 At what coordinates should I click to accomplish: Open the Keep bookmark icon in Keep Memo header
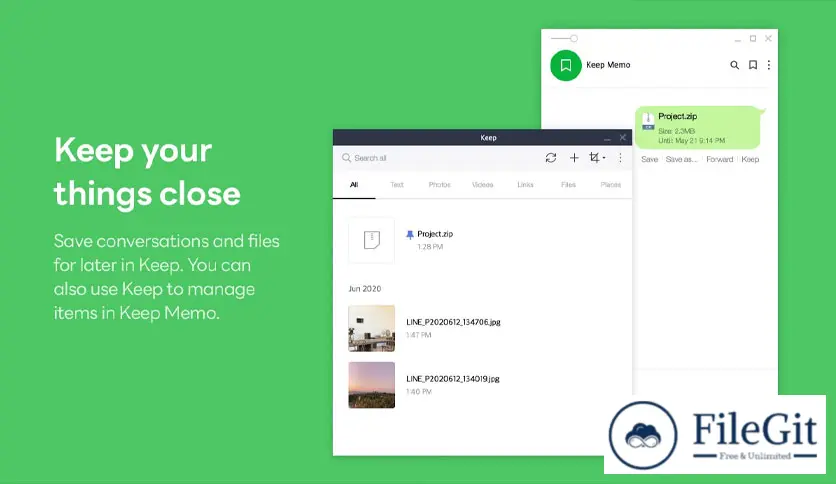coord(753,65)
